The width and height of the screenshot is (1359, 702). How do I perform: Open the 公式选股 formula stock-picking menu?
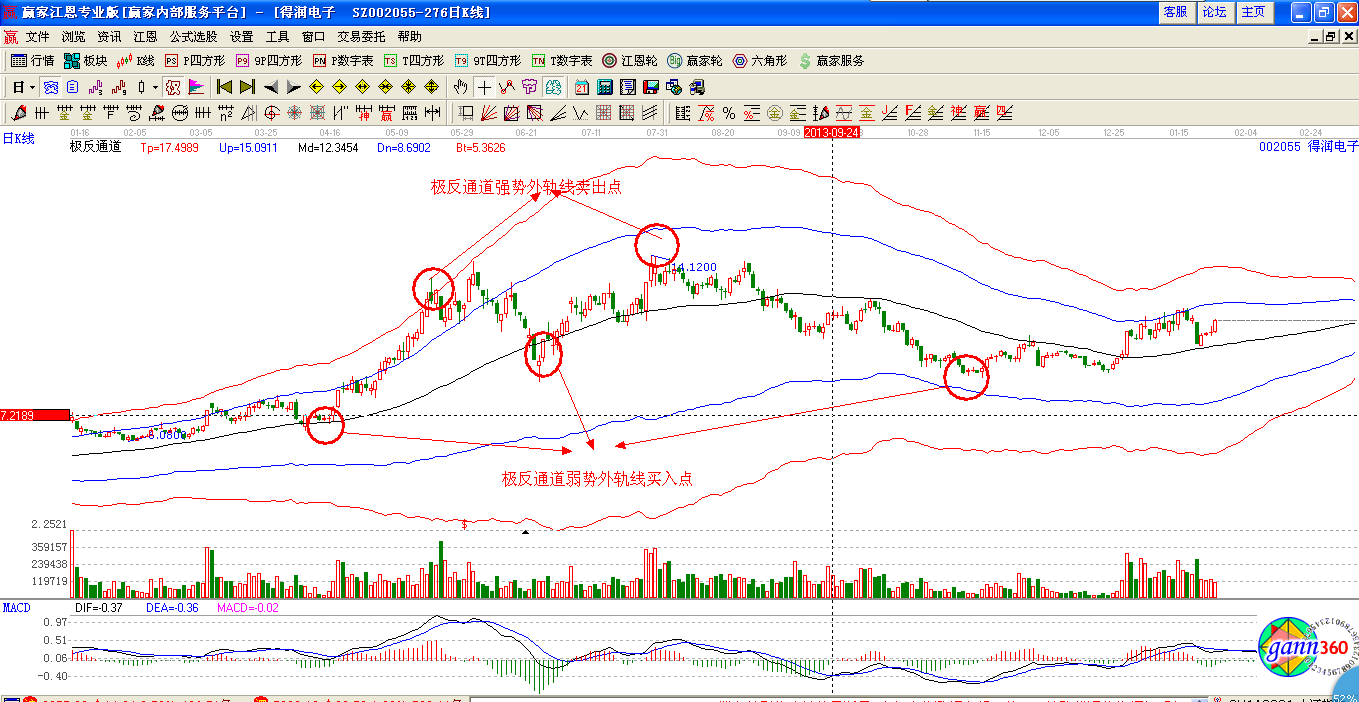[x=193, y=37]
